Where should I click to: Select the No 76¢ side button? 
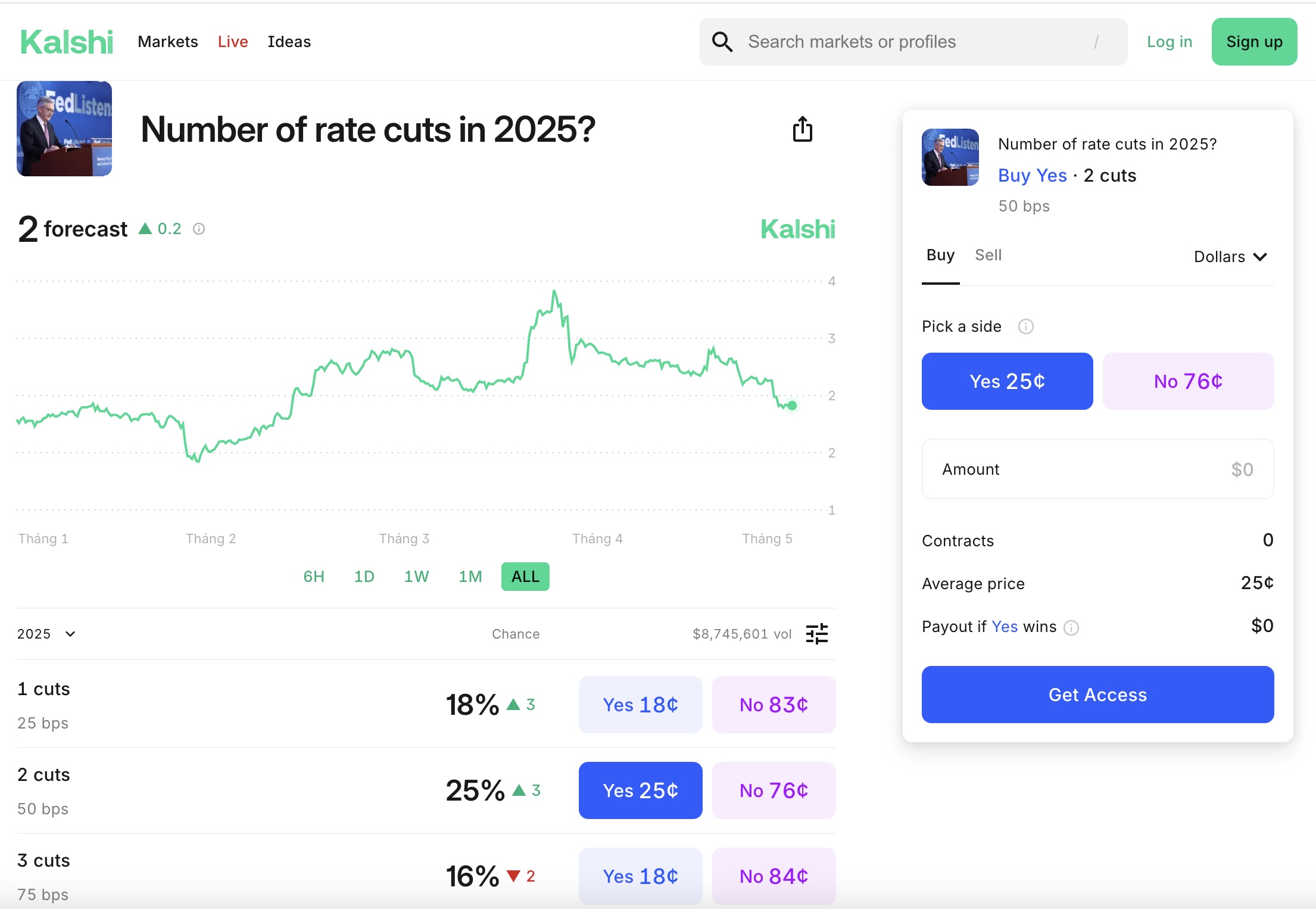[x=1188, y=381]
